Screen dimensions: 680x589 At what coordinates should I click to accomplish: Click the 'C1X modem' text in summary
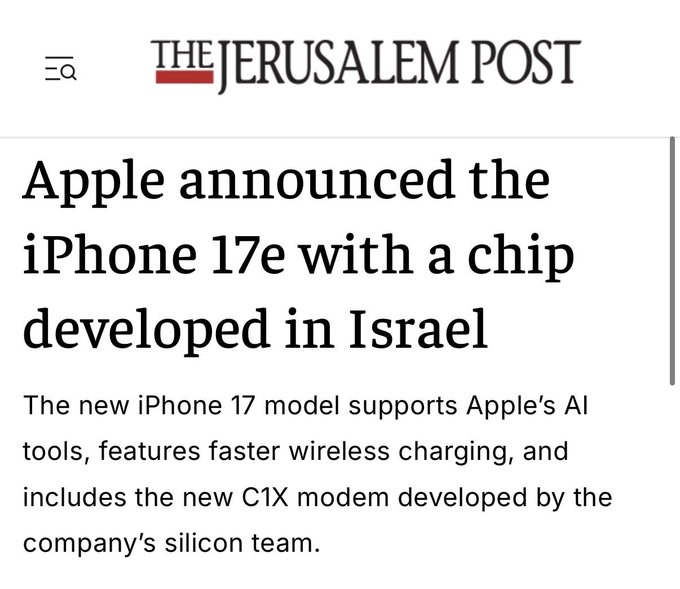pos(315,497)
